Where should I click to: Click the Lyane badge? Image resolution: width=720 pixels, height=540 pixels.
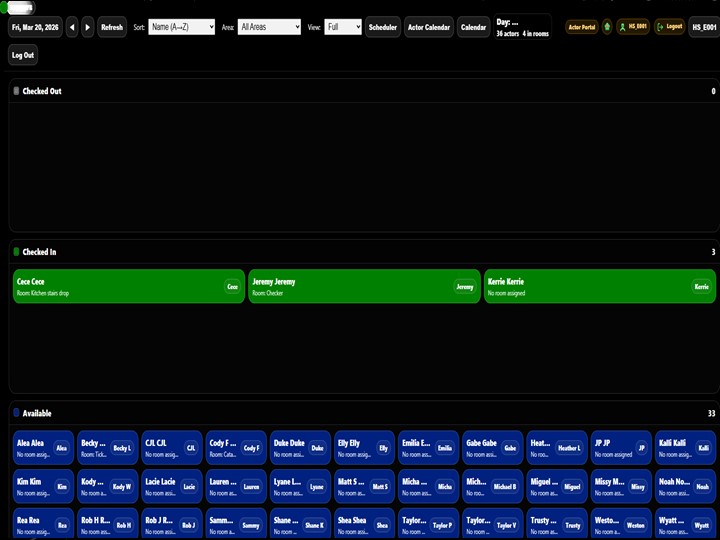point(317,486)
